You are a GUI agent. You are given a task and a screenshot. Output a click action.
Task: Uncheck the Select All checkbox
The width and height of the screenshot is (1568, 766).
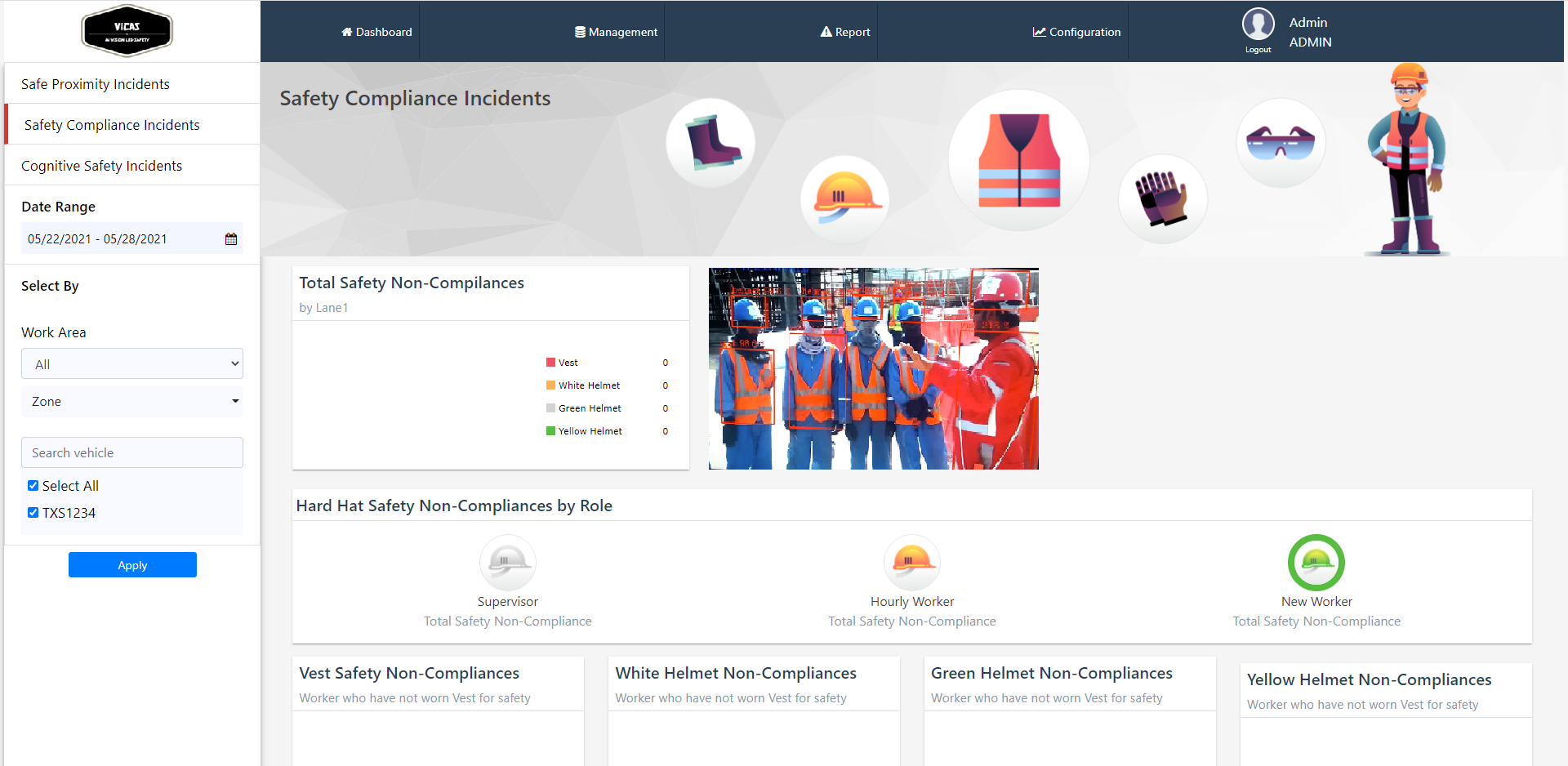pos(33,486)
